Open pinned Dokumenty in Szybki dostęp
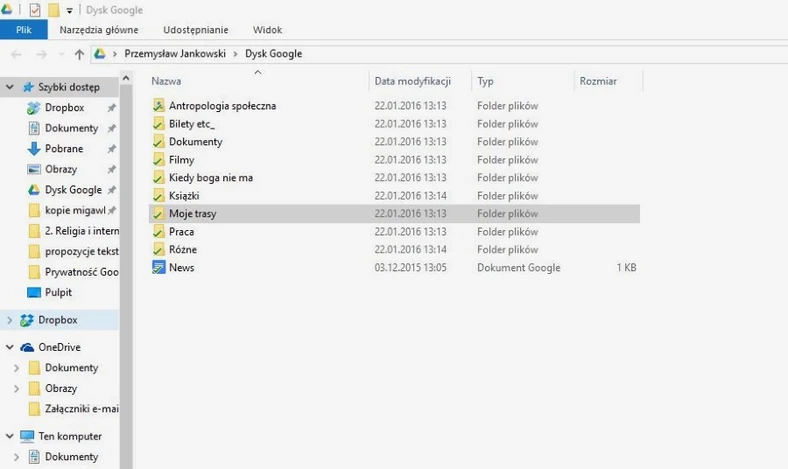 coord(71,128)
